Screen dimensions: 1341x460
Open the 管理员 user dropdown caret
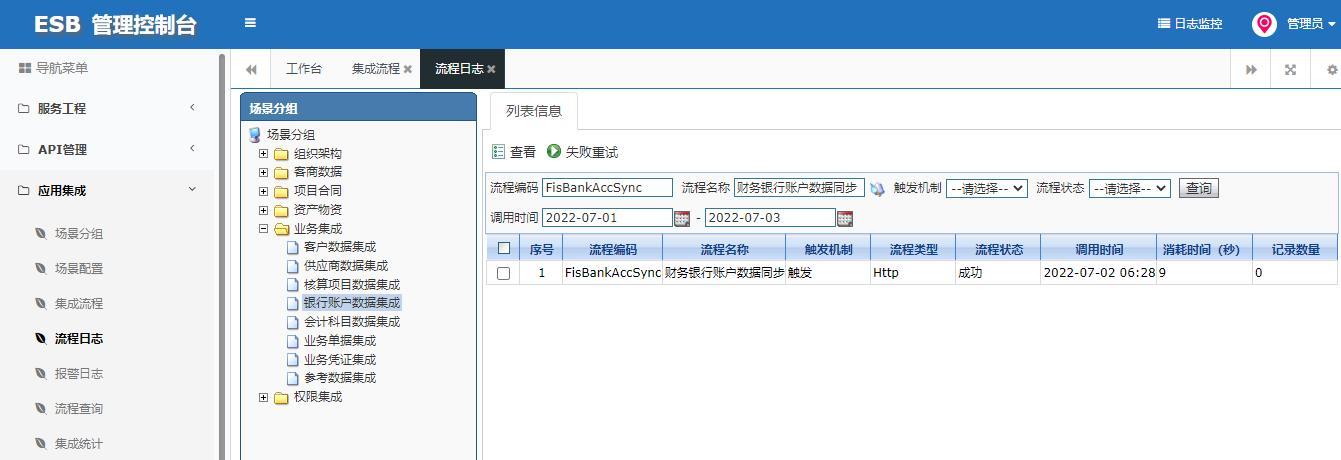1332,25
